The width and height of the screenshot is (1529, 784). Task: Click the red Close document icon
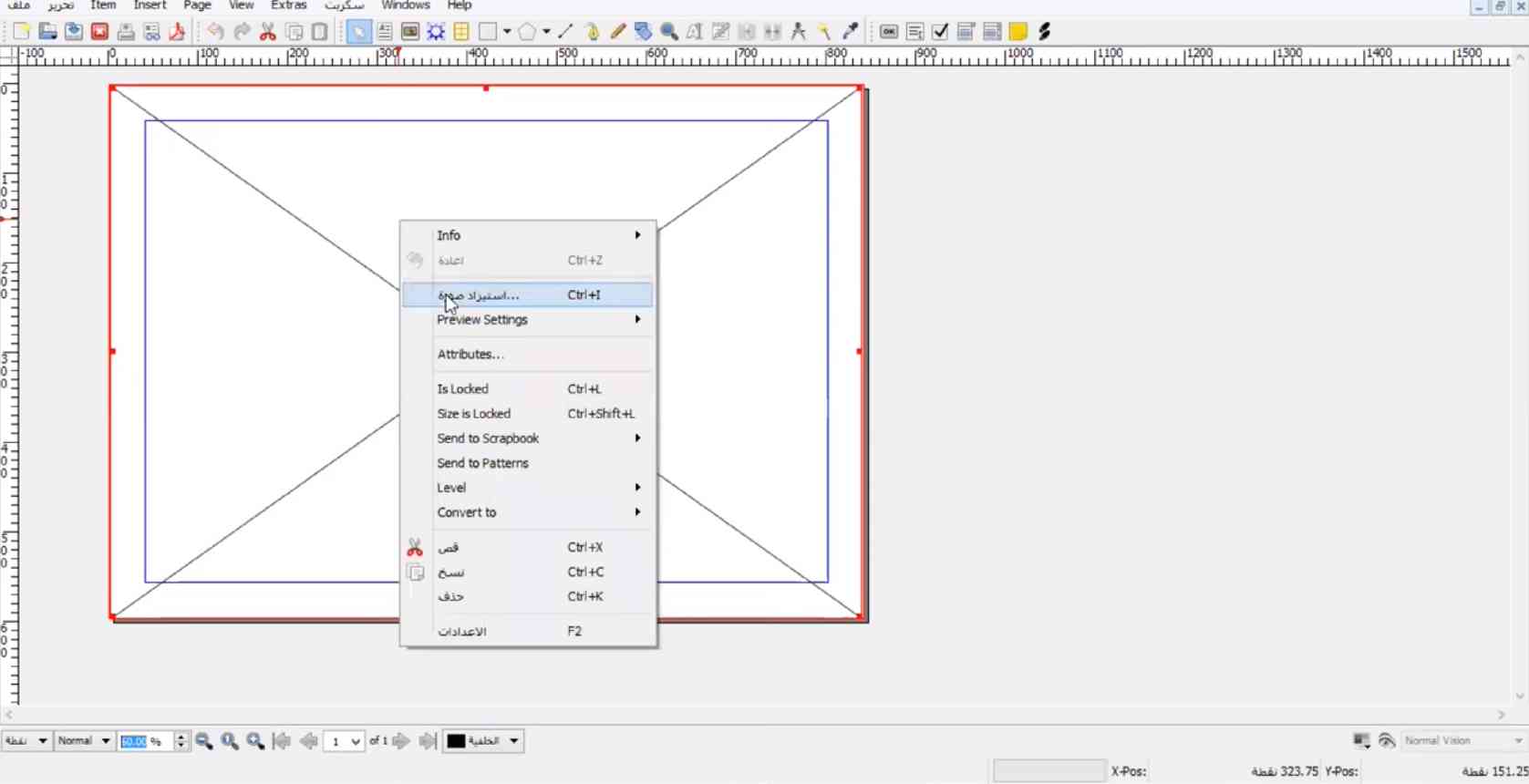click(99, 32)
